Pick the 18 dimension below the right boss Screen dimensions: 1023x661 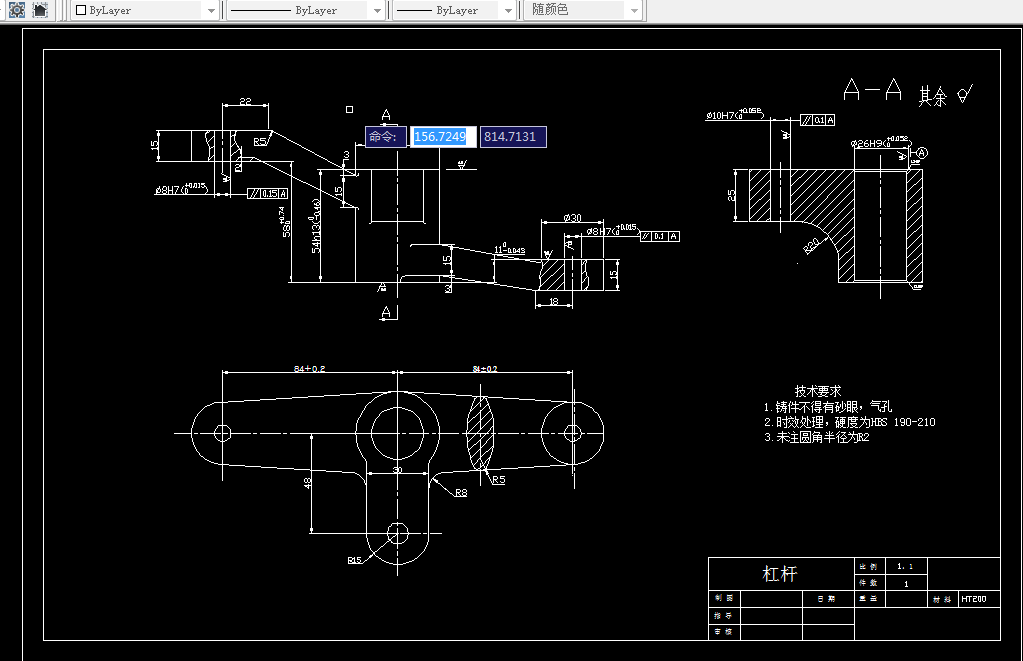pyautogui.click(x=554, y=301)
